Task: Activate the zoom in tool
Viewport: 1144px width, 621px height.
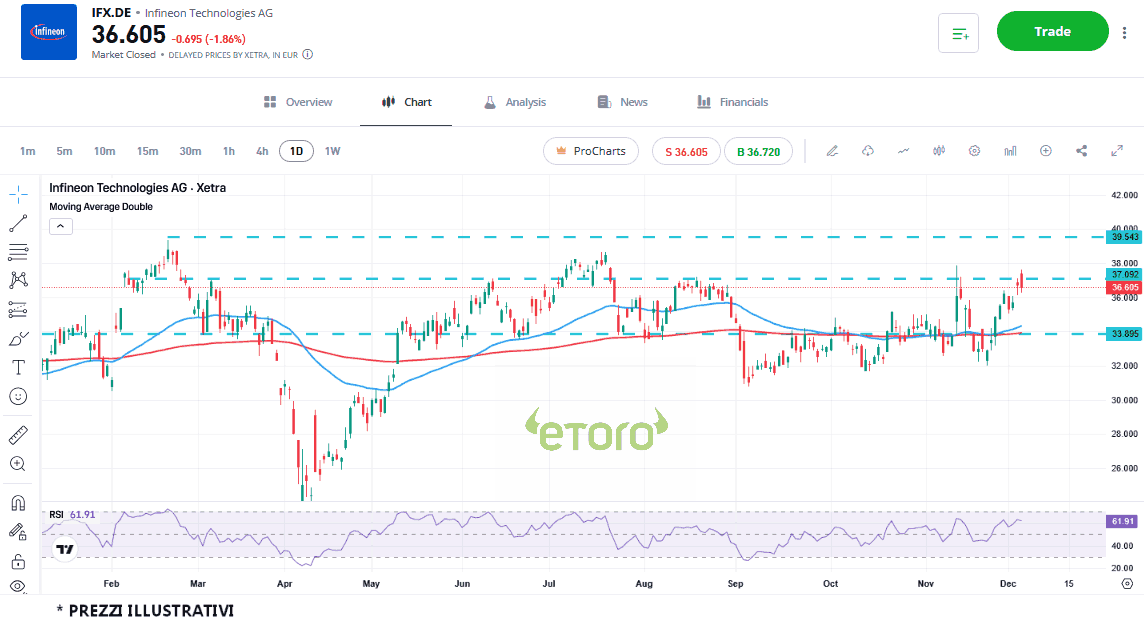Action: (x=18, y=464)
